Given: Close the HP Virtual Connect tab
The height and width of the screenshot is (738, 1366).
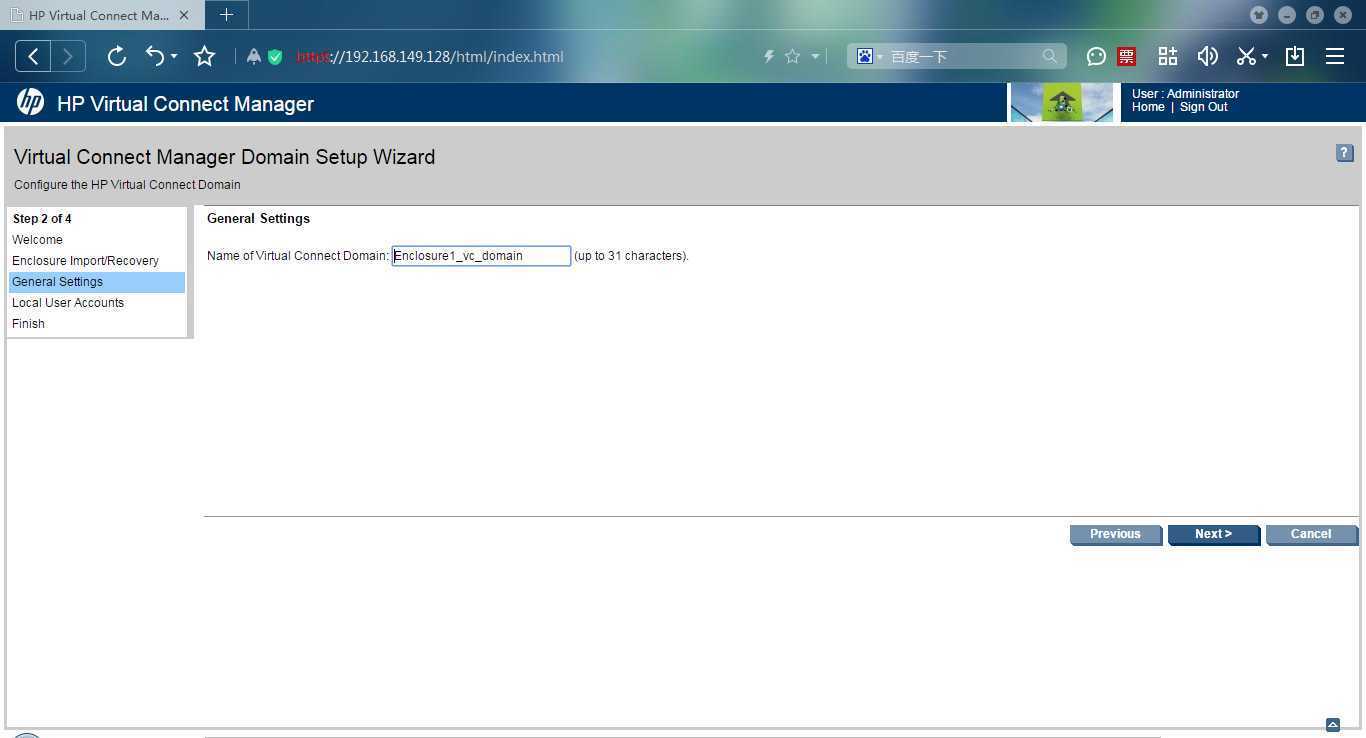Looking at the screenshot, I should (184, 15).
